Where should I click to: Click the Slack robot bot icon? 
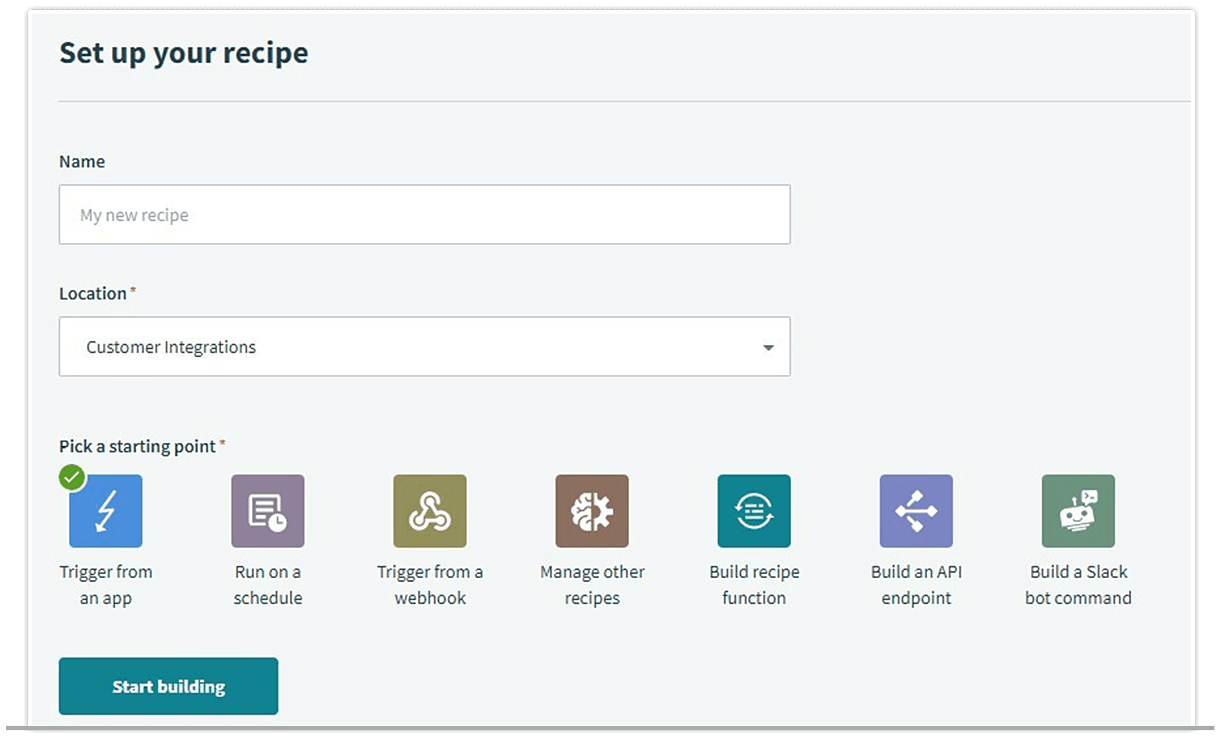pyautogui.click(x=1079, y=510)
